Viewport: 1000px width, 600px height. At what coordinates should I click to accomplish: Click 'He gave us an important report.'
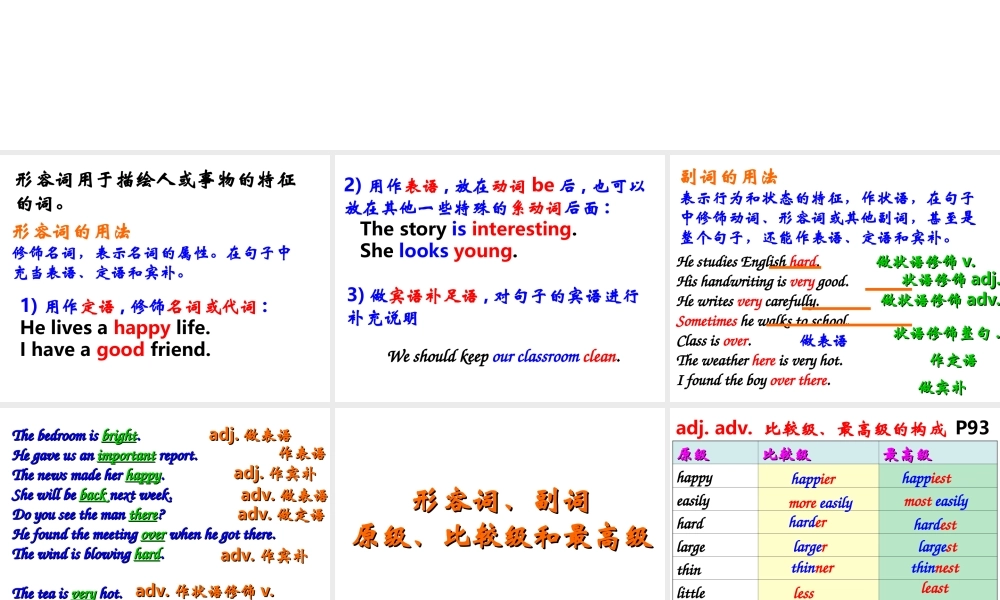pos(105,455)
